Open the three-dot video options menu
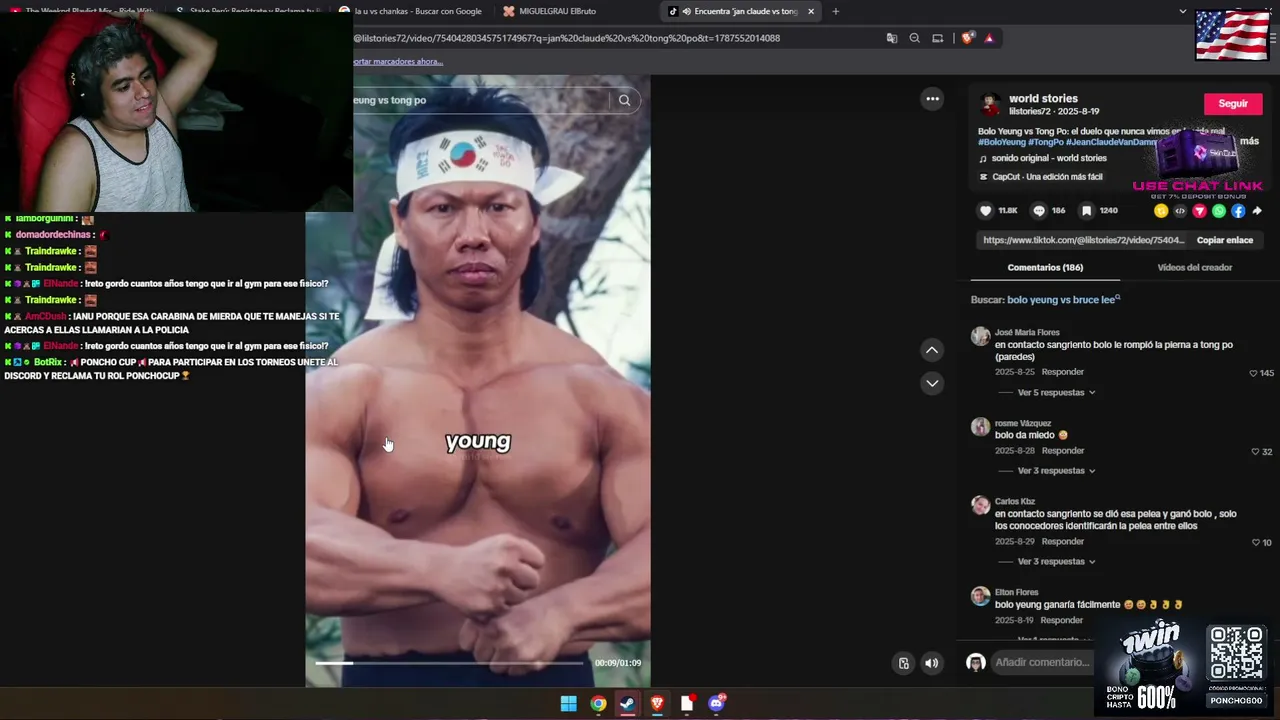Viewport: 1280px width, 720px height. point(932,98)
